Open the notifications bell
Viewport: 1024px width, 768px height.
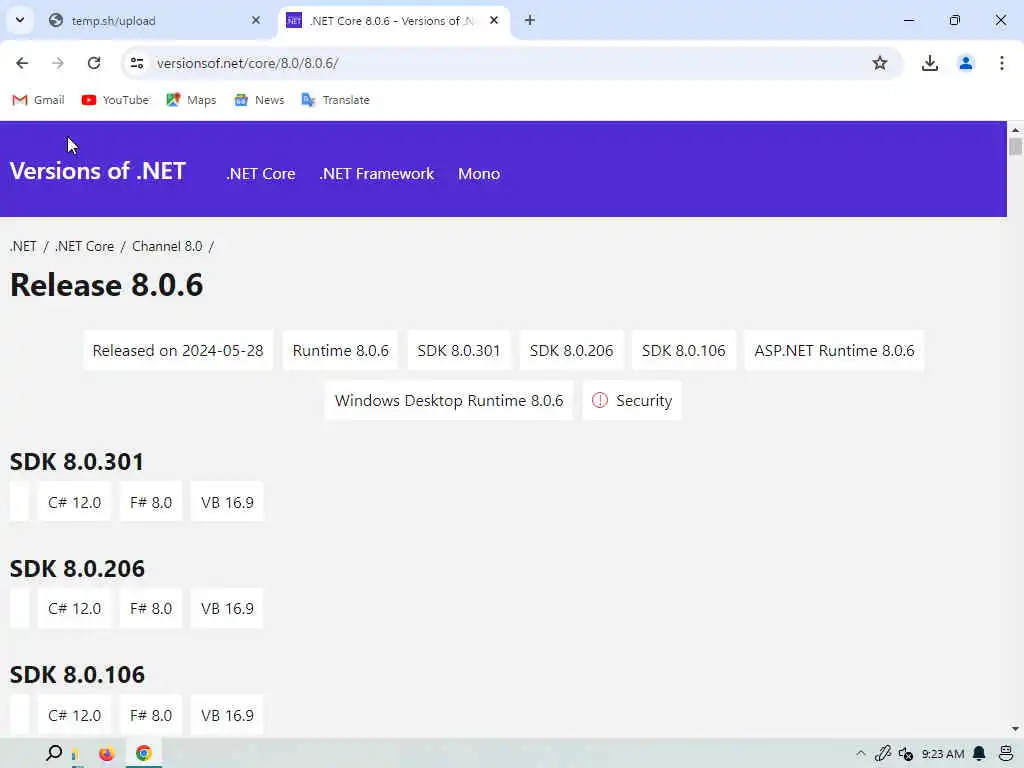(979, 754)
